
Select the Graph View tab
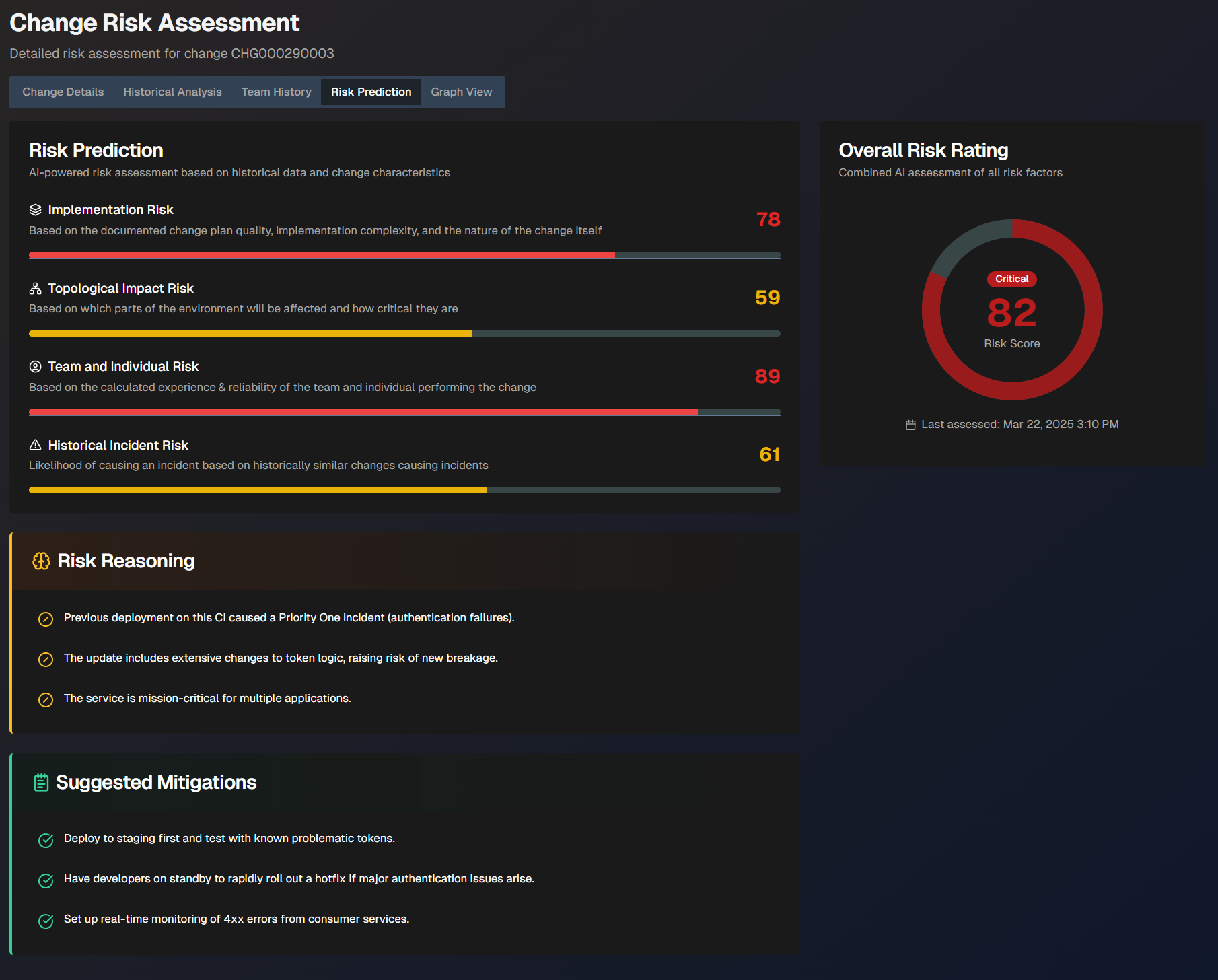pyautogui.click(x=461, y=92)
